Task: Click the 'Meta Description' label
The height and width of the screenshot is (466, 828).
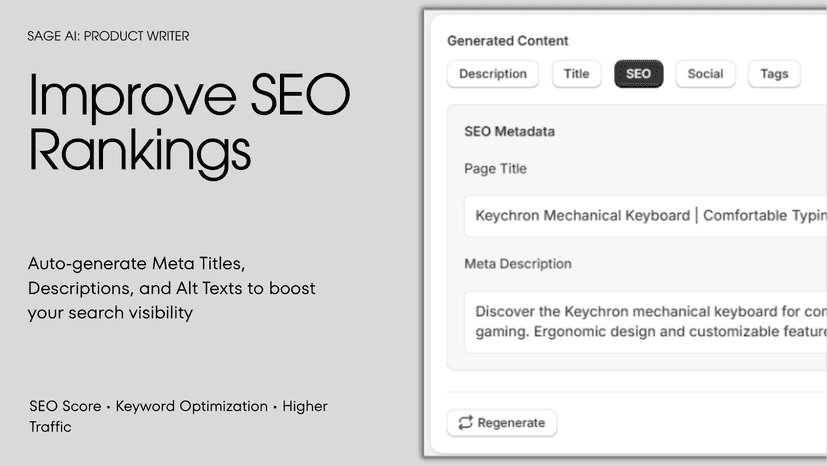Action: coord(518,264)
